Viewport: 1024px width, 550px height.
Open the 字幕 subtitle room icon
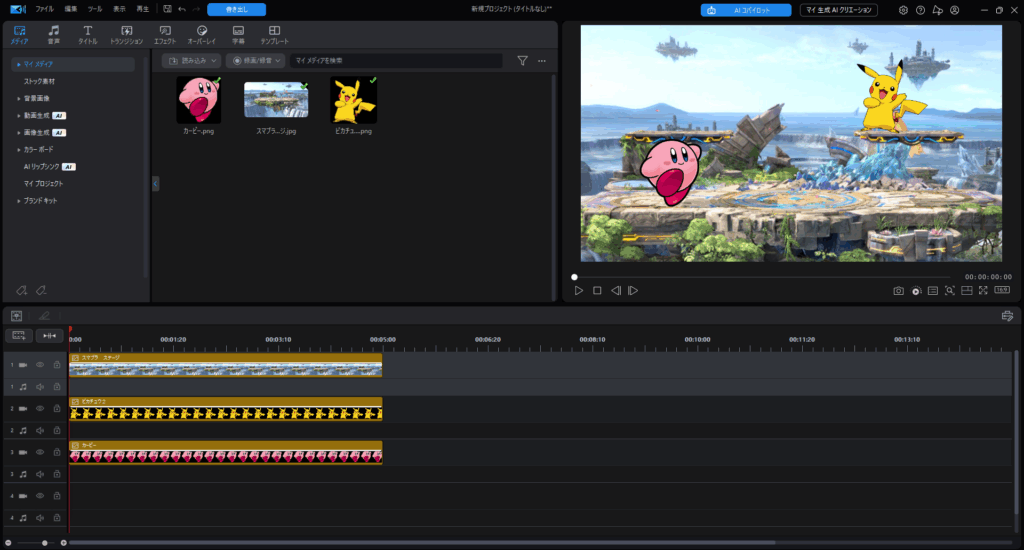(x=238, y=35)
